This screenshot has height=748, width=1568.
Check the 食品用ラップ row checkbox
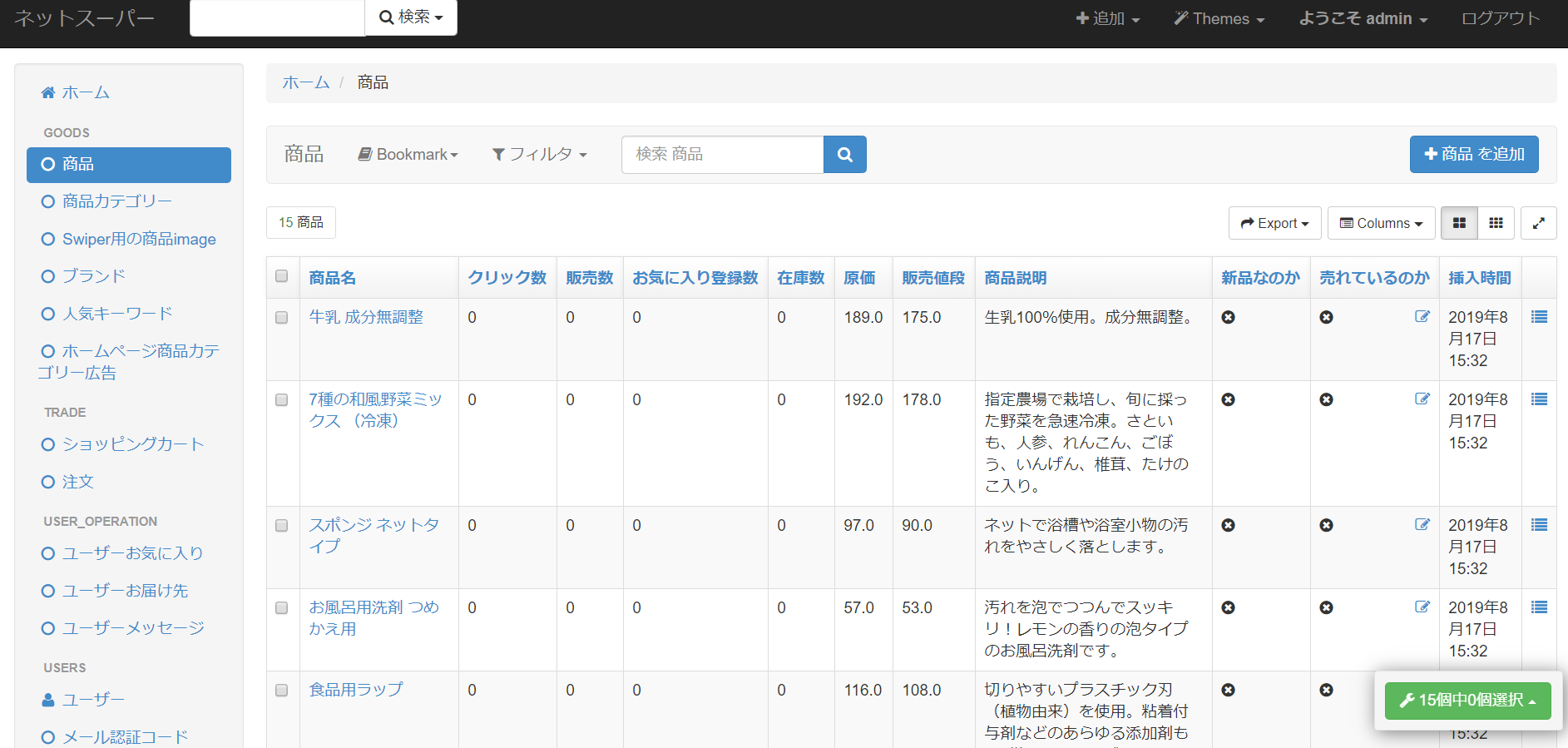coord(282,691)
